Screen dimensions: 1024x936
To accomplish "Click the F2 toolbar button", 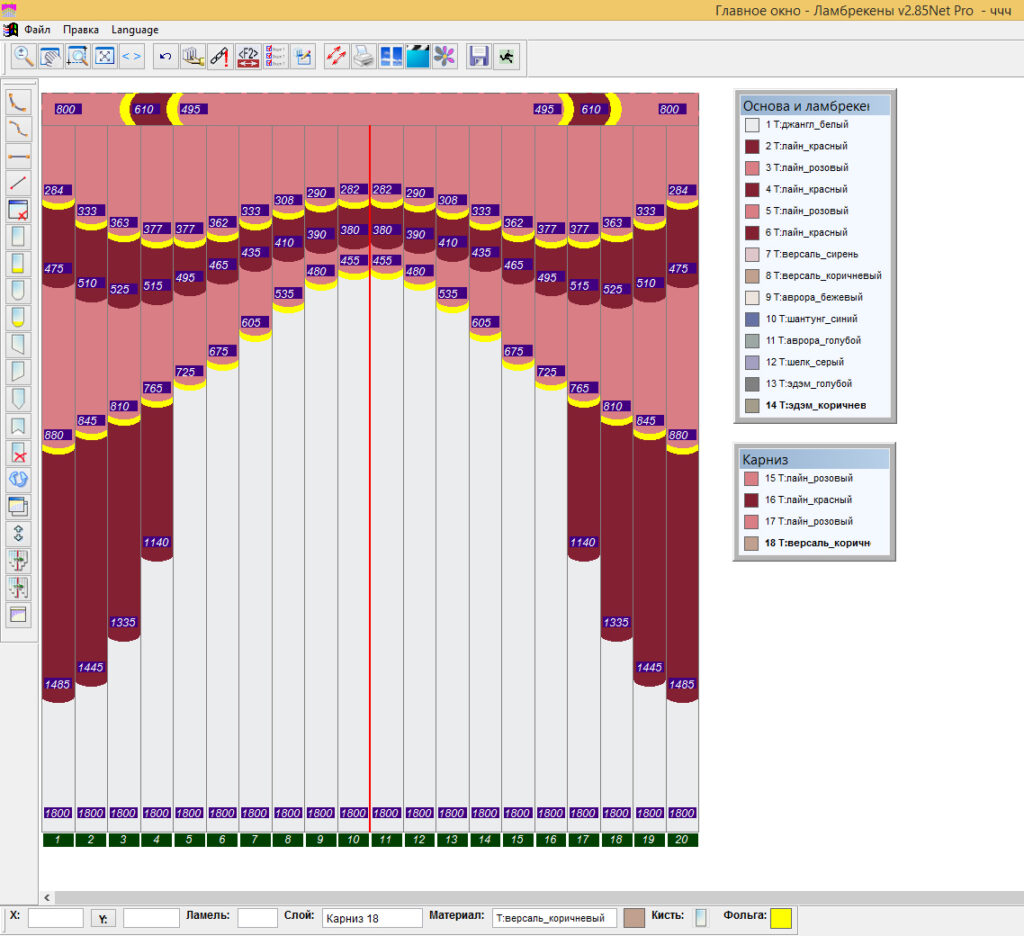I will [248, 57].
